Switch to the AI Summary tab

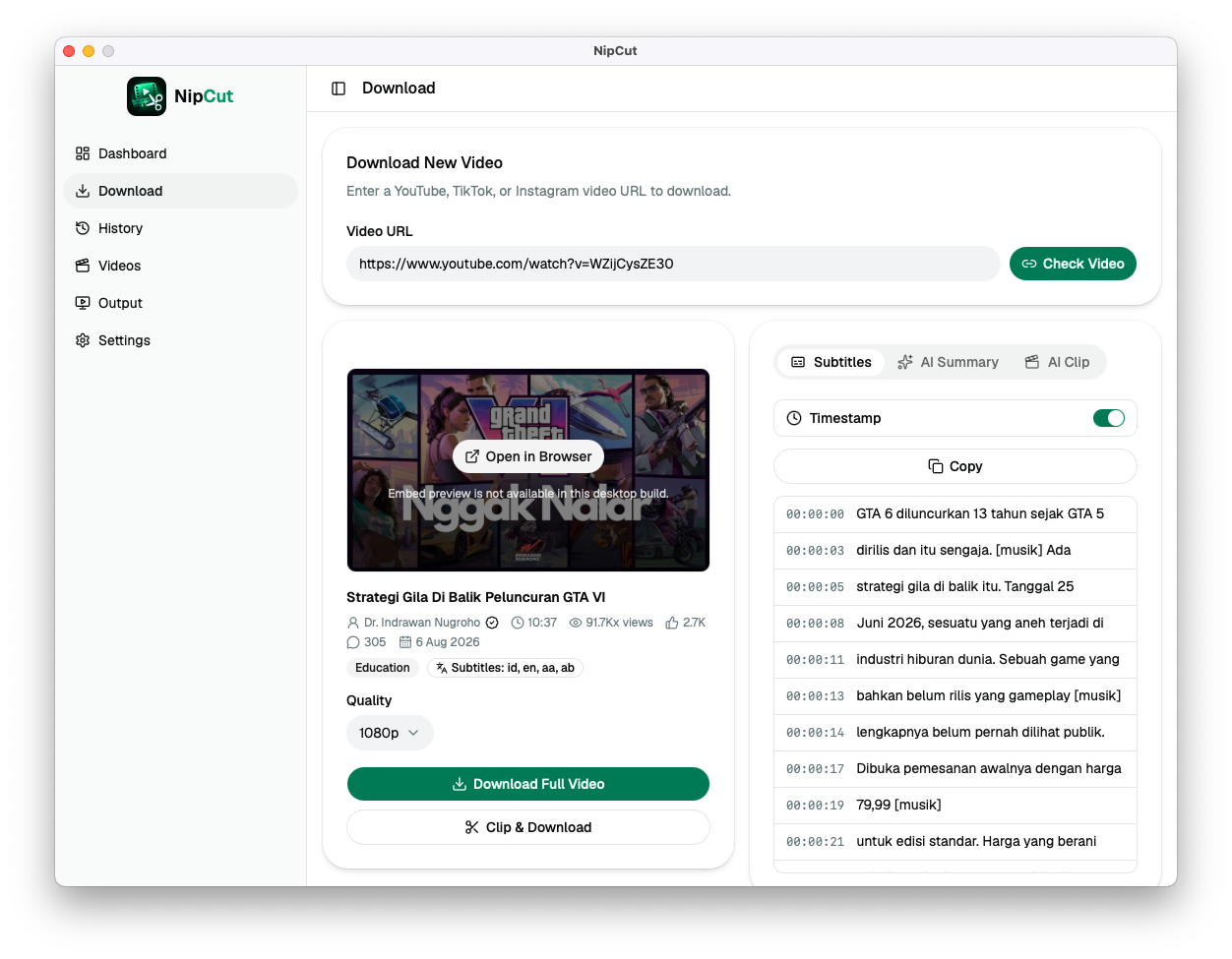point(948,362)
